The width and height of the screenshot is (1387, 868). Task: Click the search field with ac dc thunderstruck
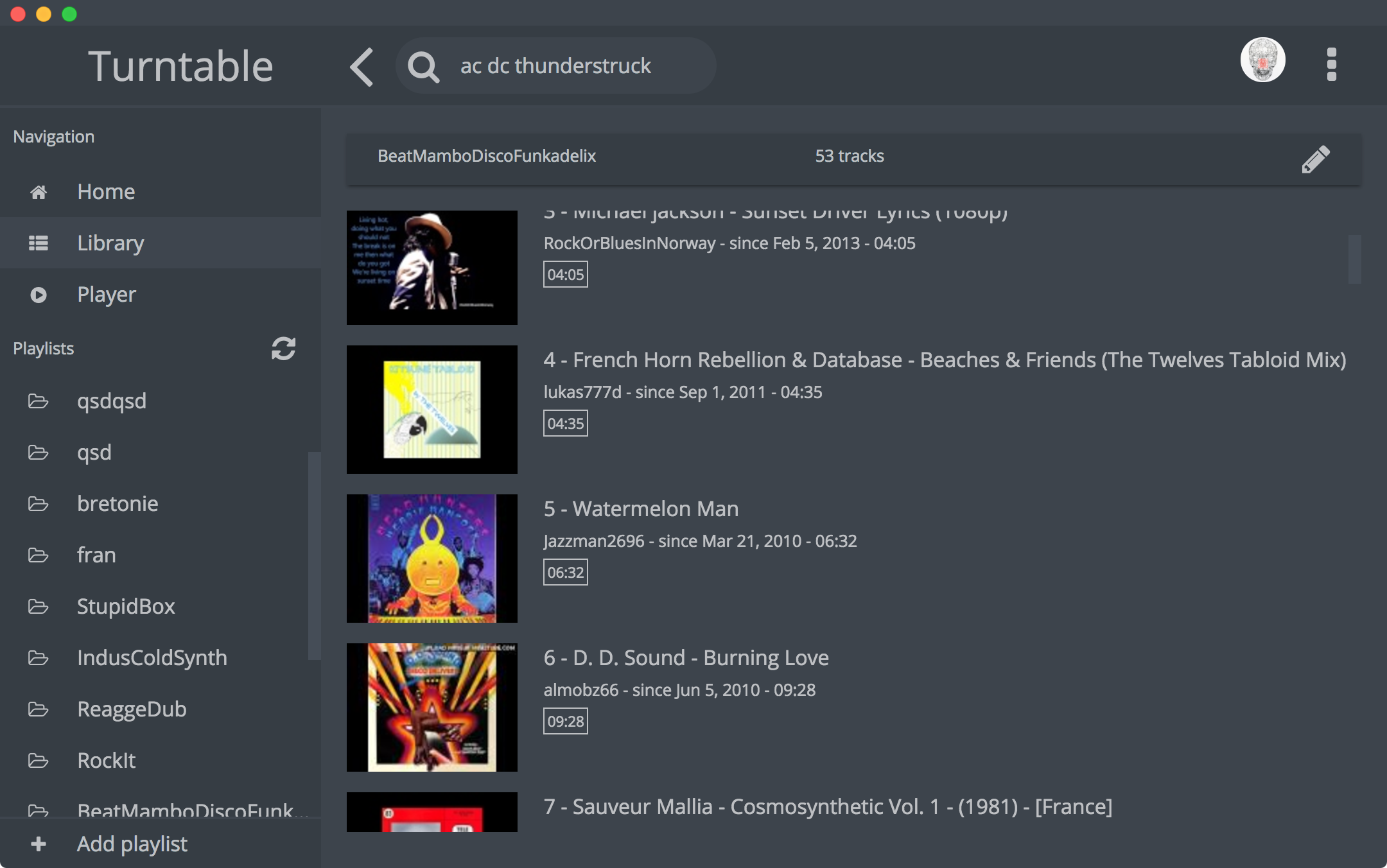pyautogui.click(x=556, y=65)
